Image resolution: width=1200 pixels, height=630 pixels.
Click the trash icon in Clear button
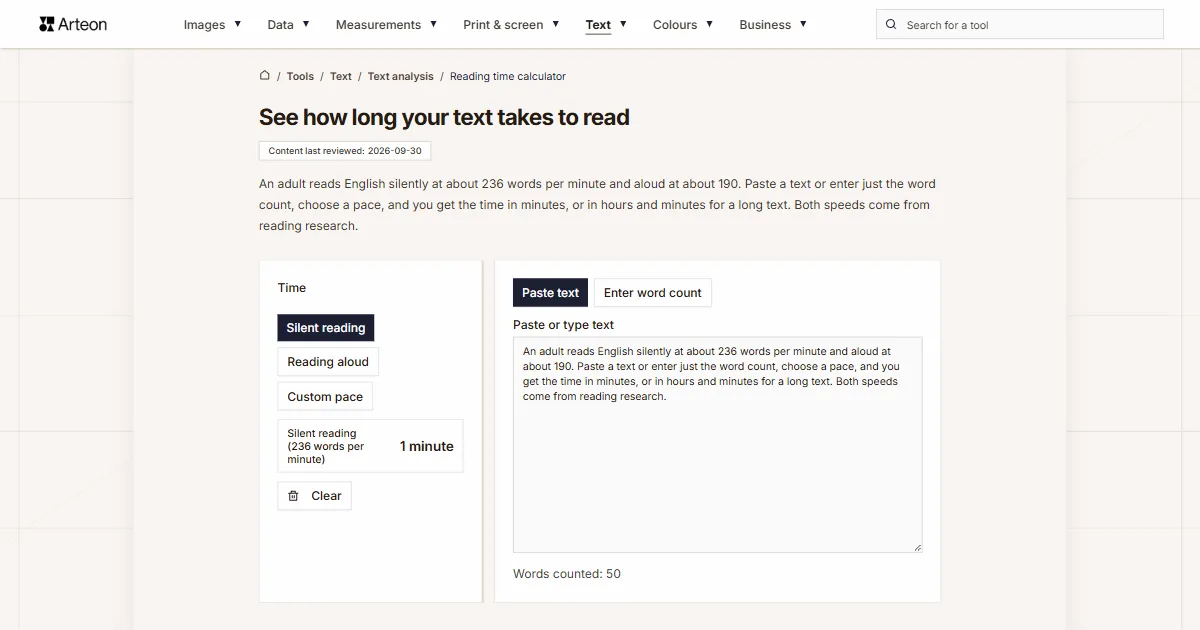(293, 496)
